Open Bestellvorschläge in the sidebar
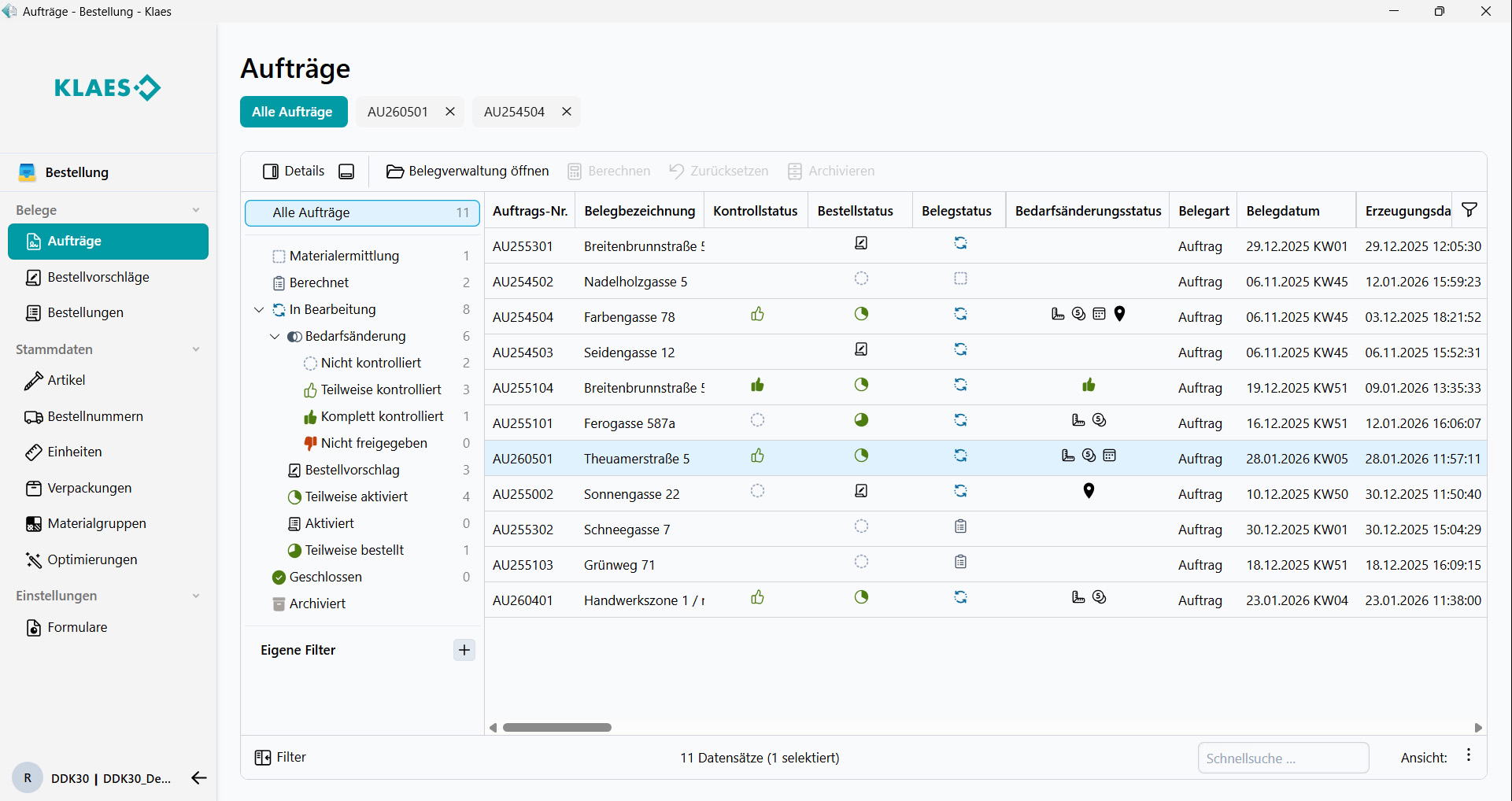1512x801 pixels. (x=98, y=277)
